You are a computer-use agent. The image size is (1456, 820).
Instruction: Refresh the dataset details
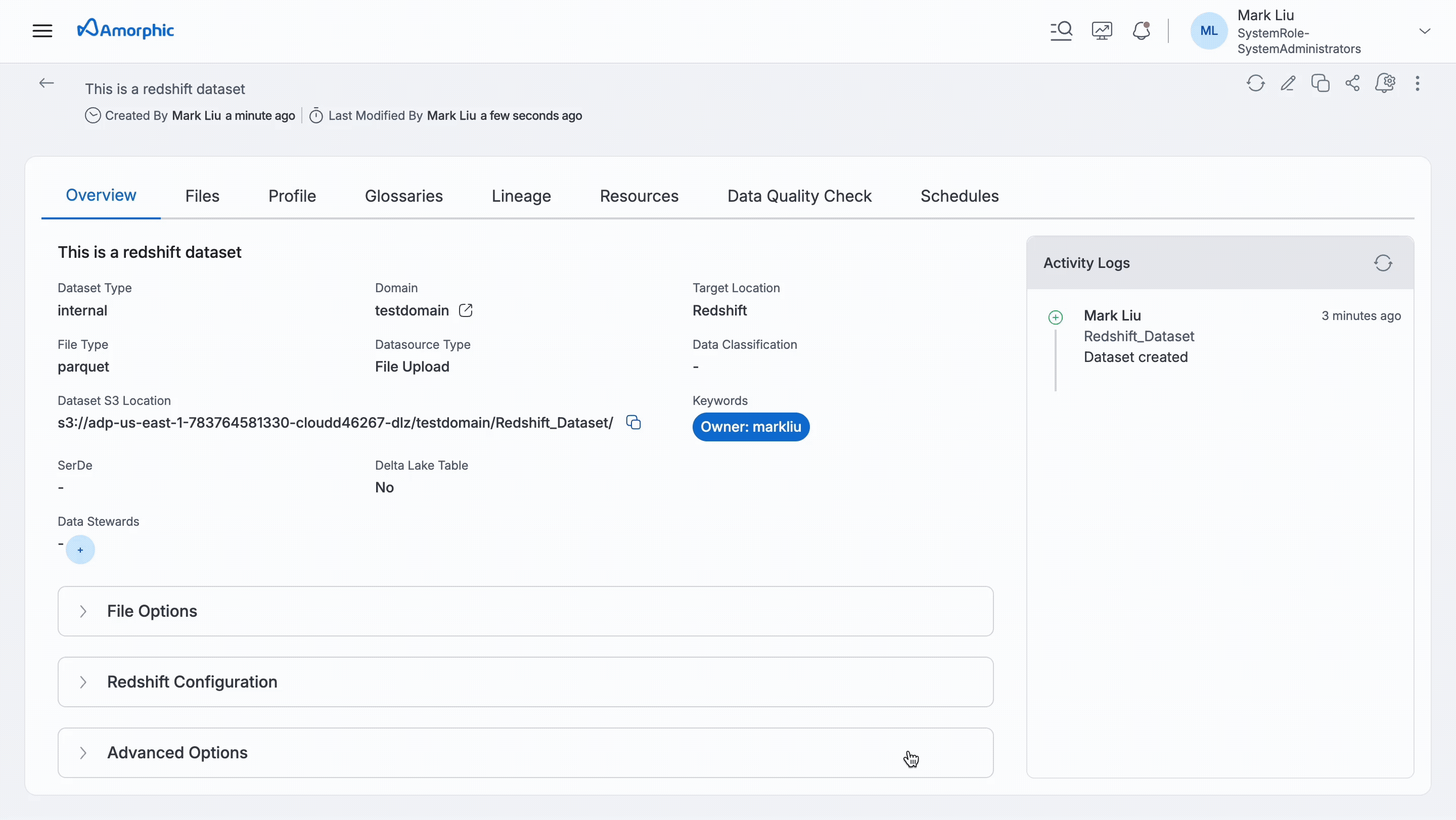click(1255, 83)
